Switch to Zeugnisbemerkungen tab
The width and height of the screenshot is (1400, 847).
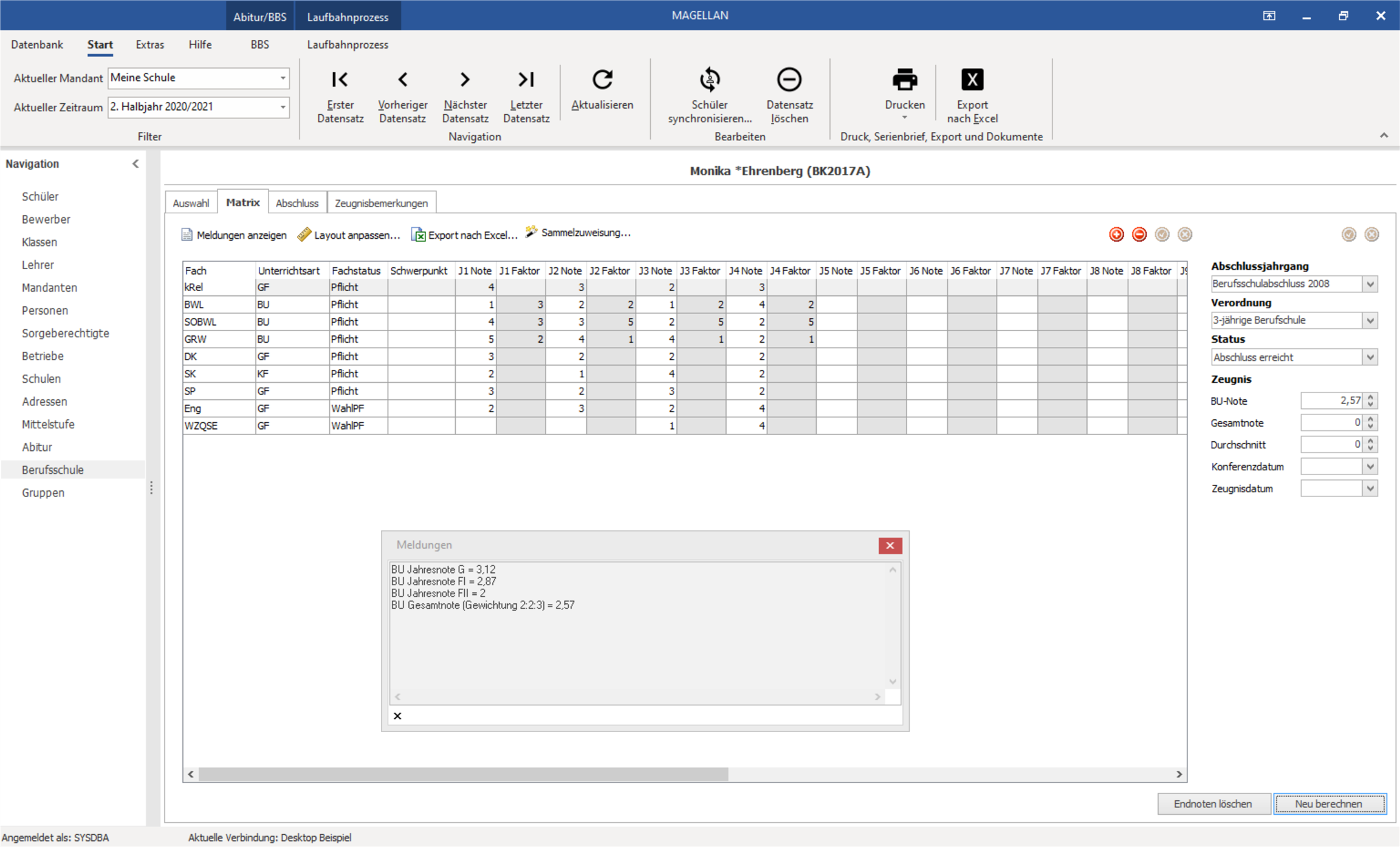[x=381, y=203]
